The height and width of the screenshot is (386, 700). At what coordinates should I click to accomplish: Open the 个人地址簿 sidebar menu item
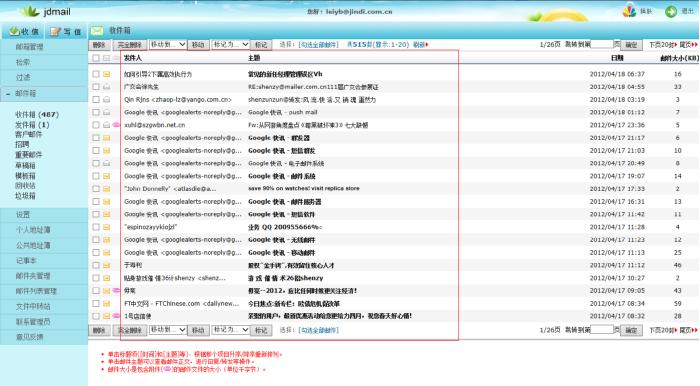click(33, 230)
